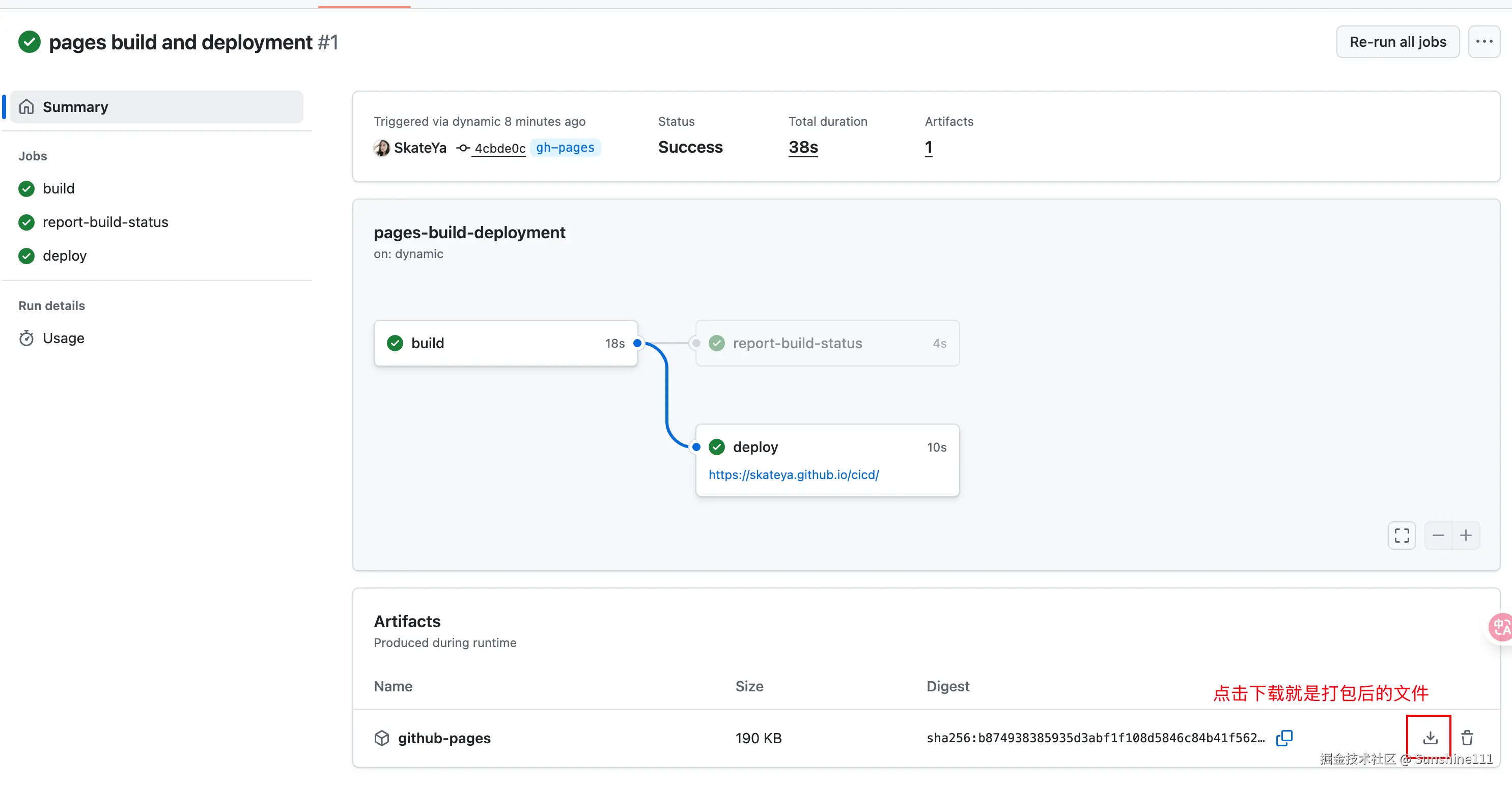Open the three-dot workflow options menu
Screen dimensions: 1512x785
point(1484,42)
